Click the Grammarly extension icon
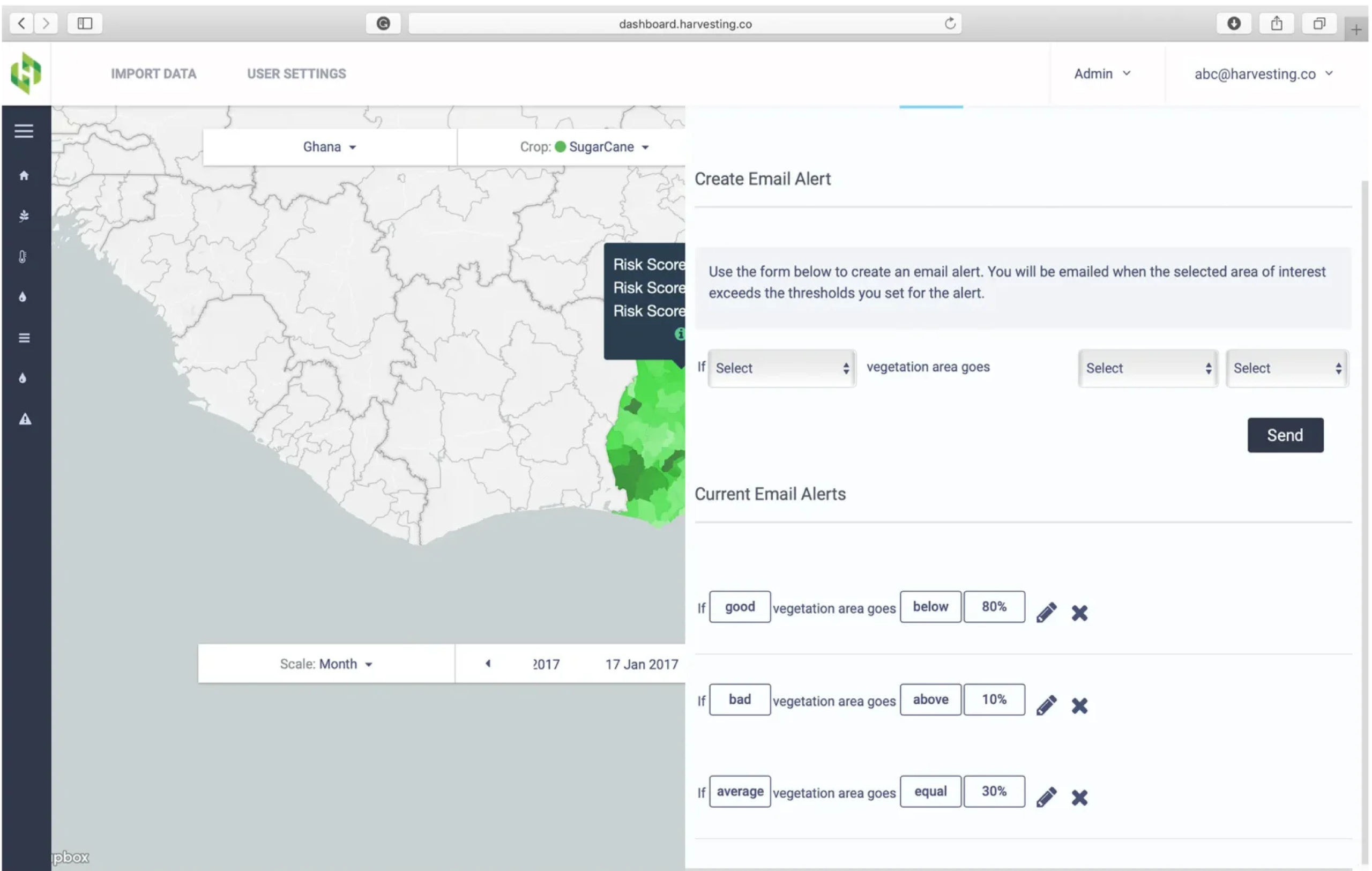Image resolution: width=1372 pixels, height=871 pixels. tap(383, 24)
